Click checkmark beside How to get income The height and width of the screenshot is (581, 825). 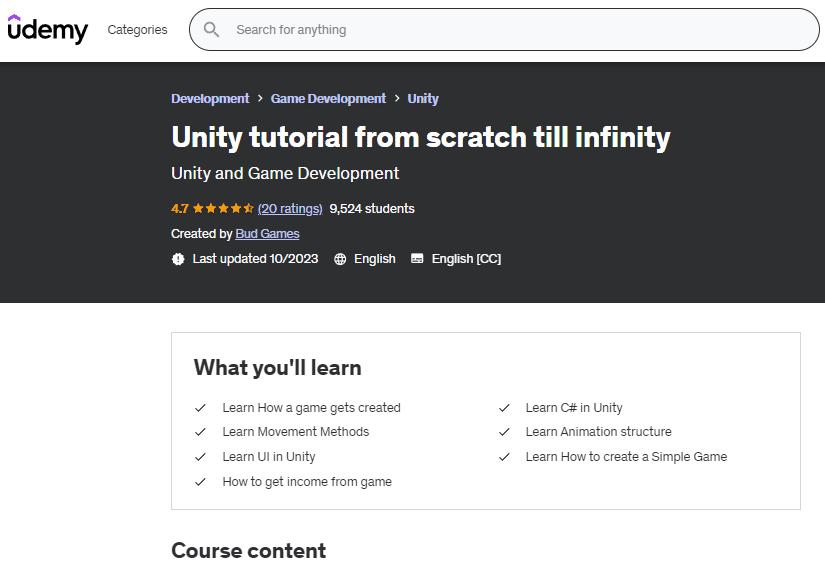coord(201,482)
